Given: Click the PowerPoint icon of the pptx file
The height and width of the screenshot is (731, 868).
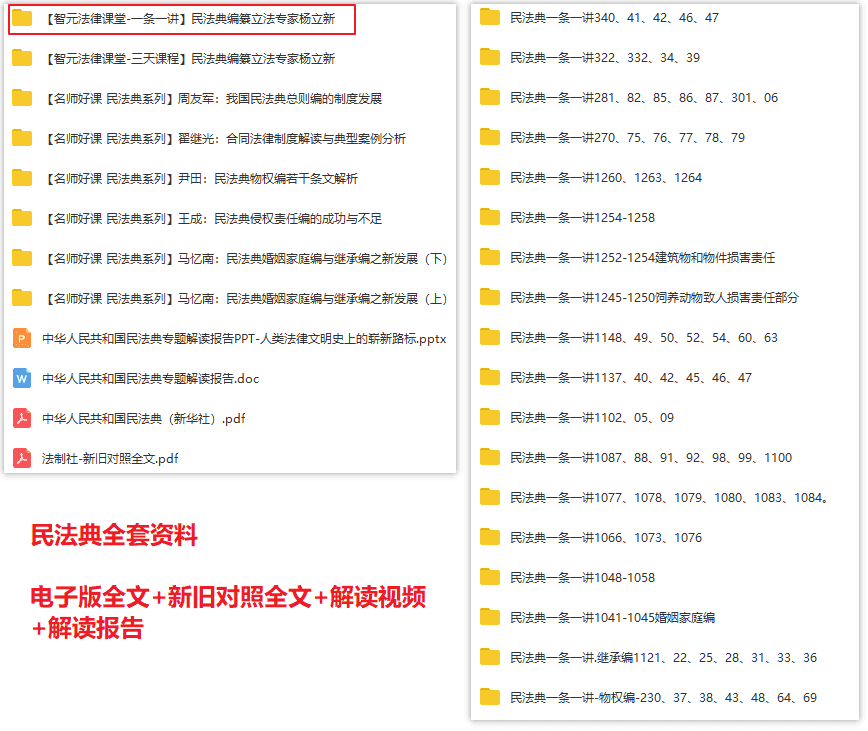Looking at the screenshot, I should [x=22, y=338].
